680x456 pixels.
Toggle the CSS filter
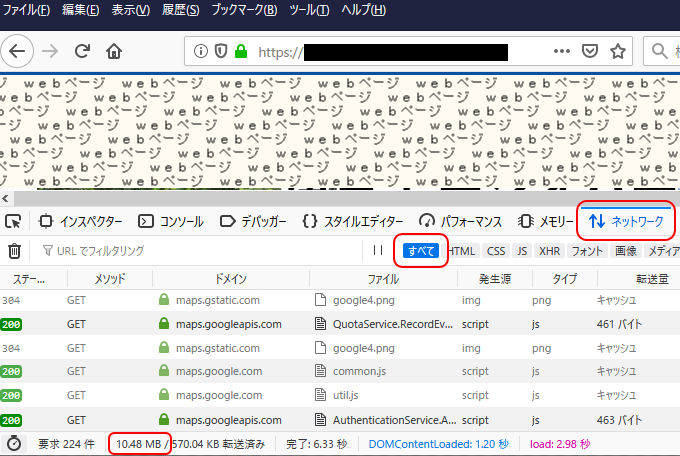click(x=496, y=251)
